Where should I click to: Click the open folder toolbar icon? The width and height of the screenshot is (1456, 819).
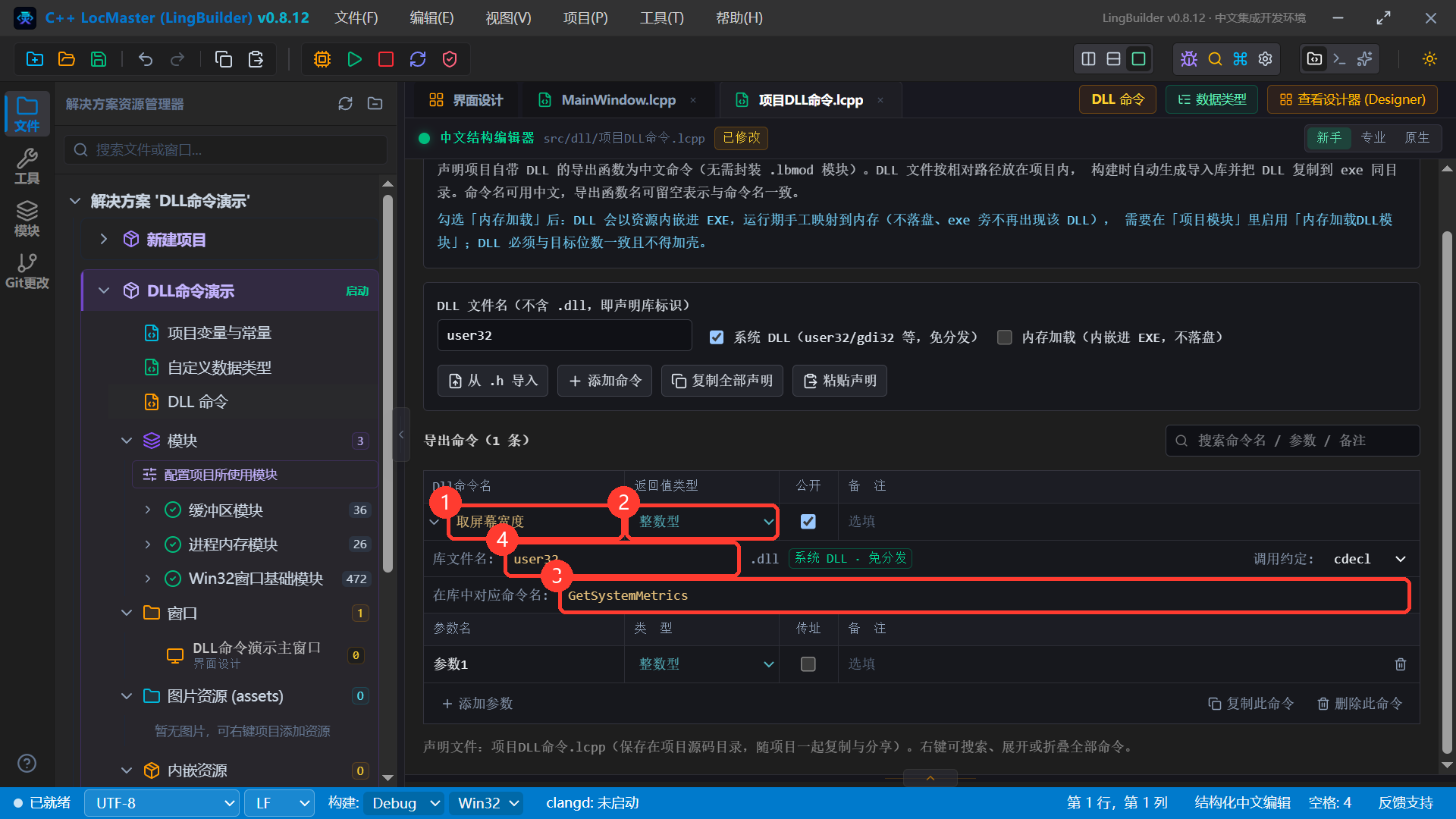(67, 59)
